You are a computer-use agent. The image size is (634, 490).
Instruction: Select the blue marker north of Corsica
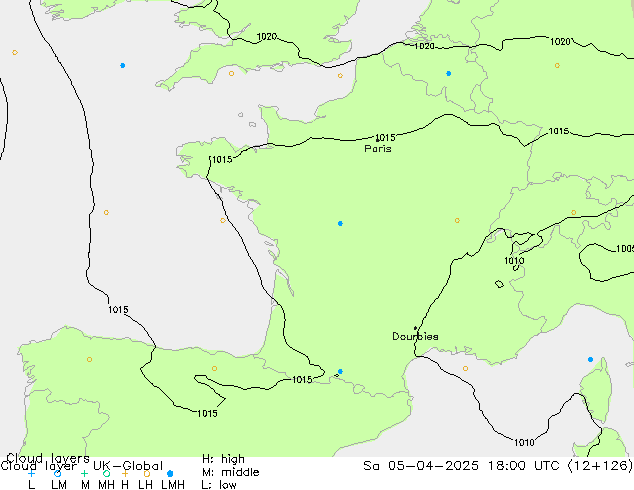tap(590, 359)
